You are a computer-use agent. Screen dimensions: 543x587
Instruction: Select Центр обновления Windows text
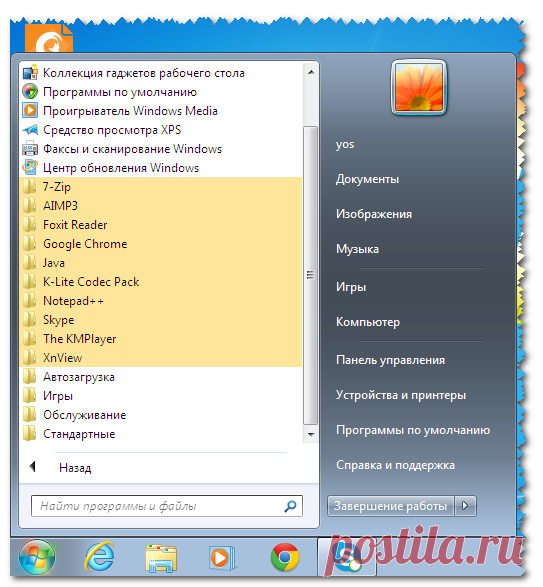click(x=121, y=168)
